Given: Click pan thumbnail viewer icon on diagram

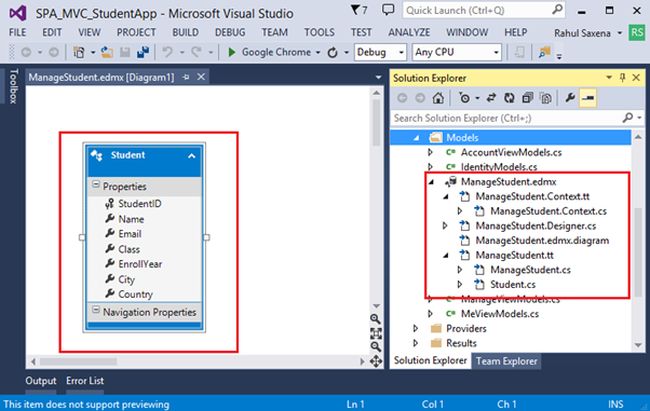Looking at the screenshot, I should tap(376, 361).
